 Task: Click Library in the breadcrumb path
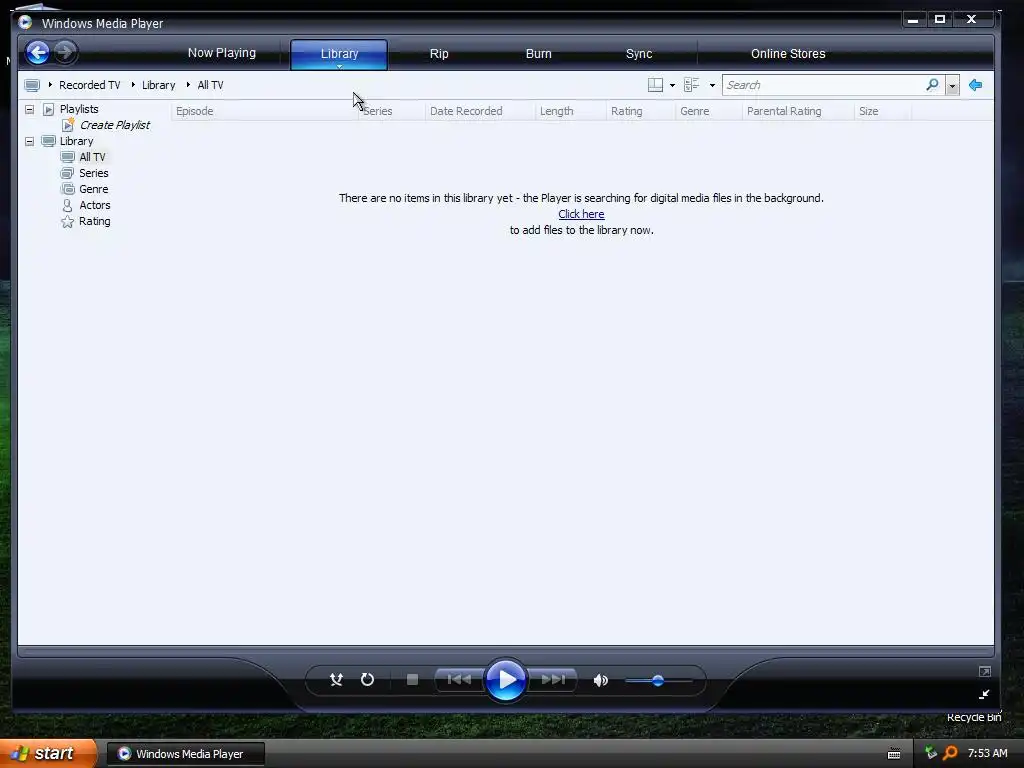159,85
